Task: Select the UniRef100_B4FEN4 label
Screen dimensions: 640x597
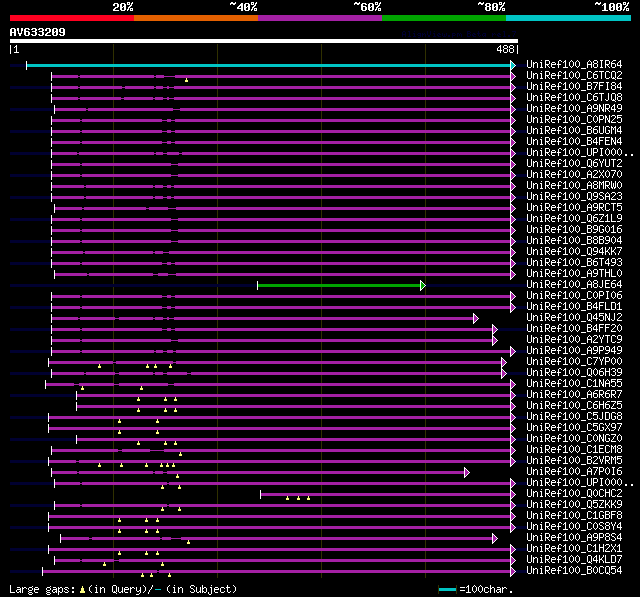Action: pos(574,142)
